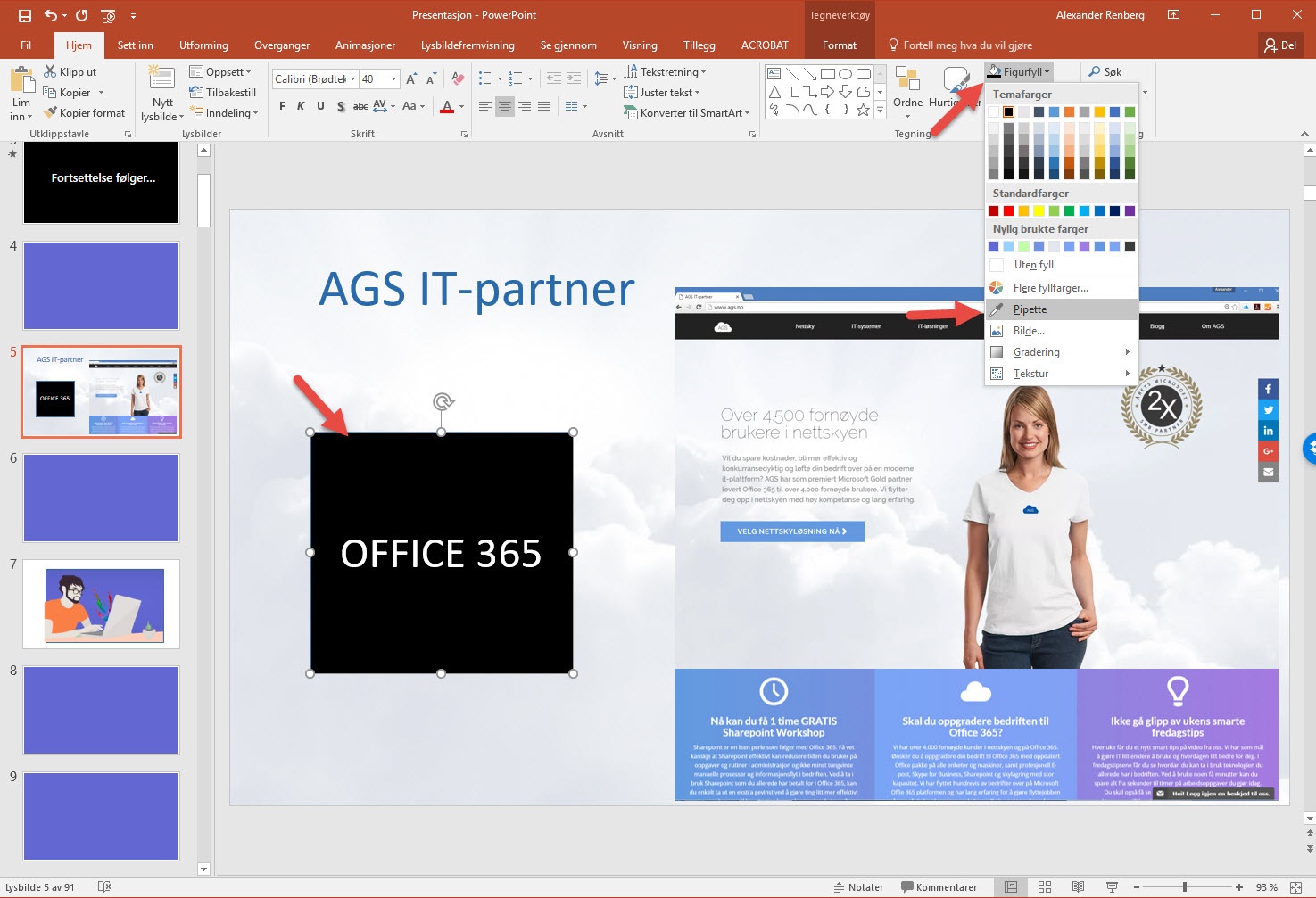Click the Søk search icon
The width and height of the screenshot is (1316, 898).
1095,72
